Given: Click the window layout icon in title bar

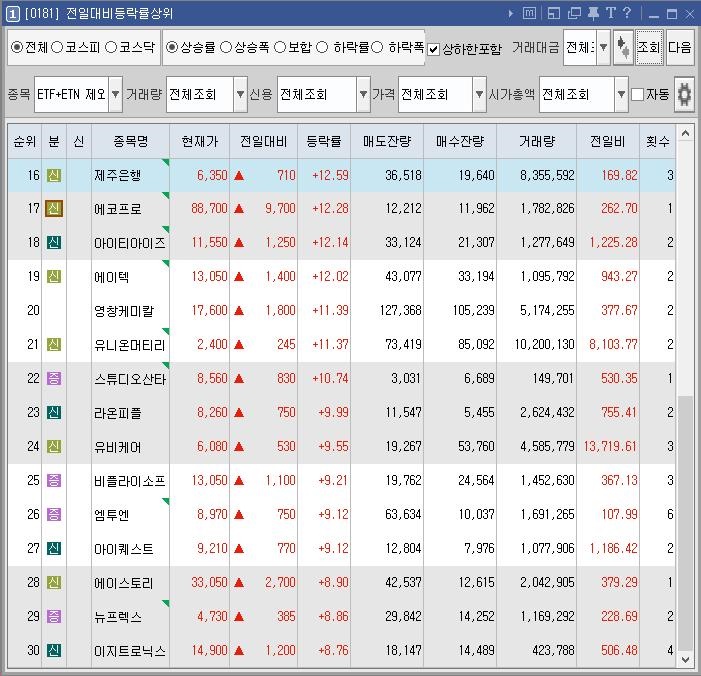Looking at the screenshot, I should click(553, 13).
